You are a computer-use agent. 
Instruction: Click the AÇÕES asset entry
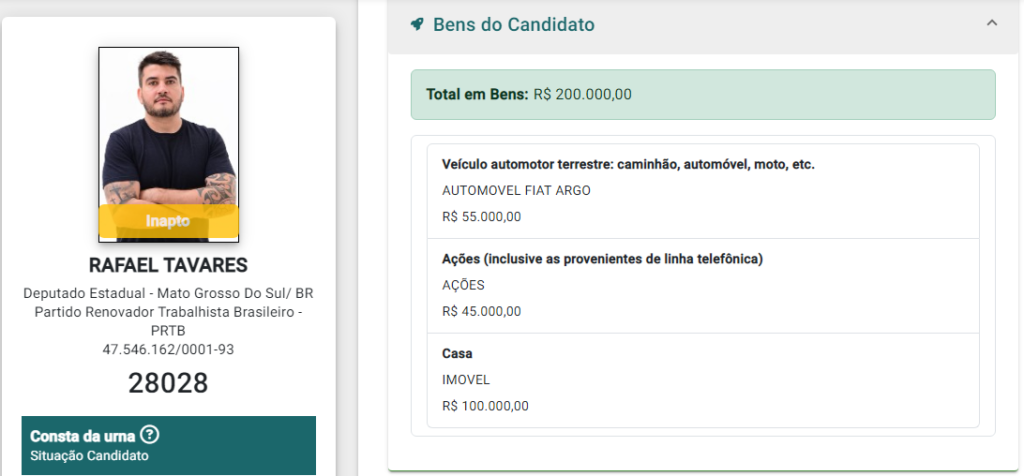point(703,286)
